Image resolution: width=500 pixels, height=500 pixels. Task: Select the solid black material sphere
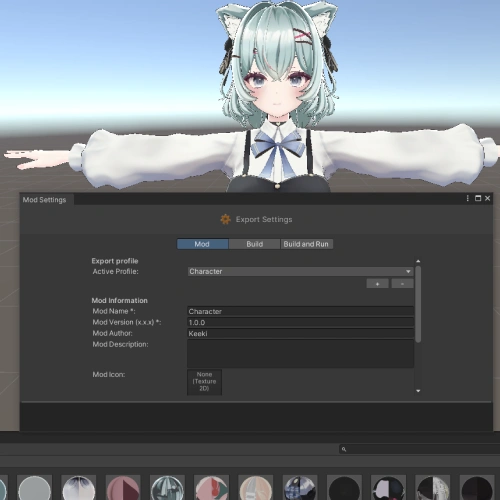(344, 488)
